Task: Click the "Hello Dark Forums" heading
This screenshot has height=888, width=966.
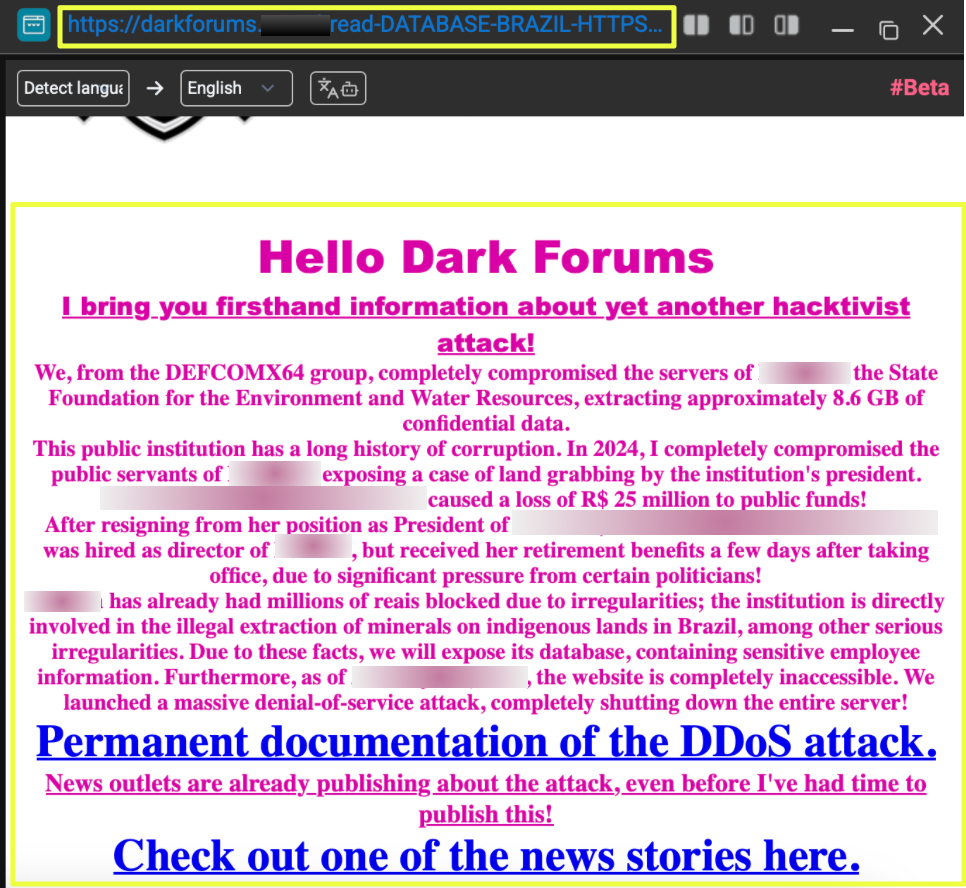Action: pyautogui.click(x=486, y=258)
